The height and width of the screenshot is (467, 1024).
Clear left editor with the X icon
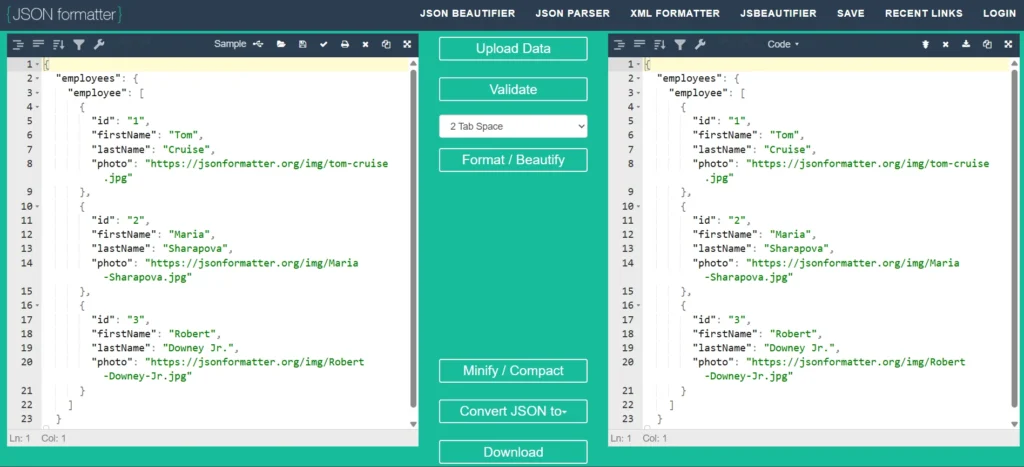366,44
